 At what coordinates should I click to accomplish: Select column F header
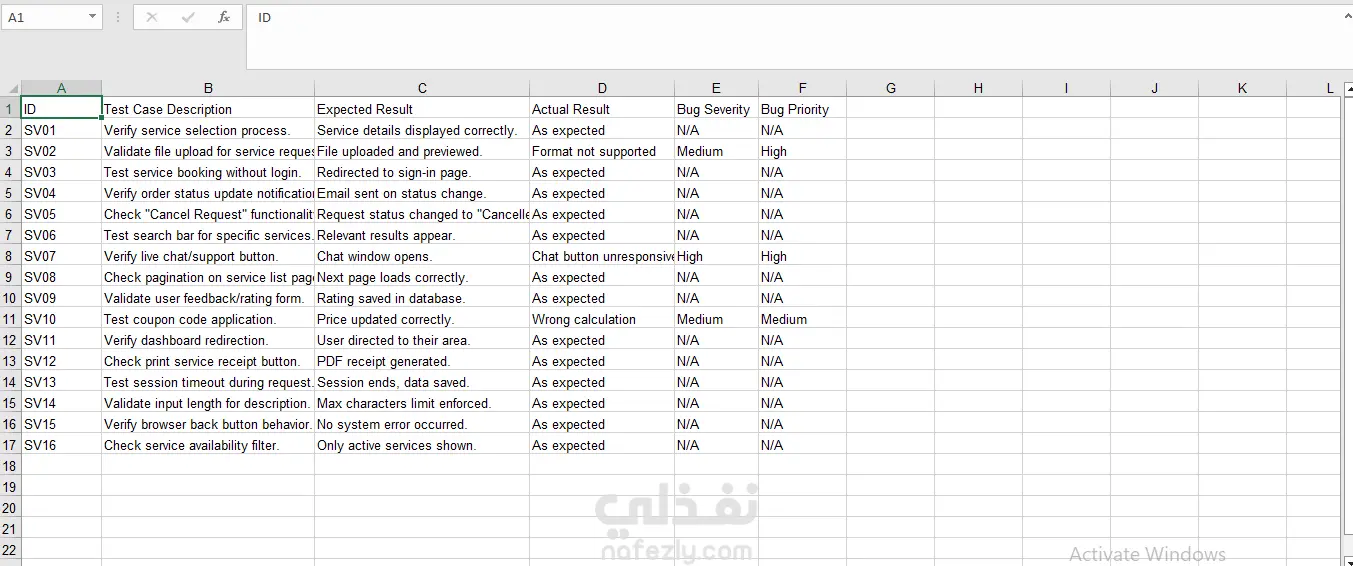[x=802, y=88]
